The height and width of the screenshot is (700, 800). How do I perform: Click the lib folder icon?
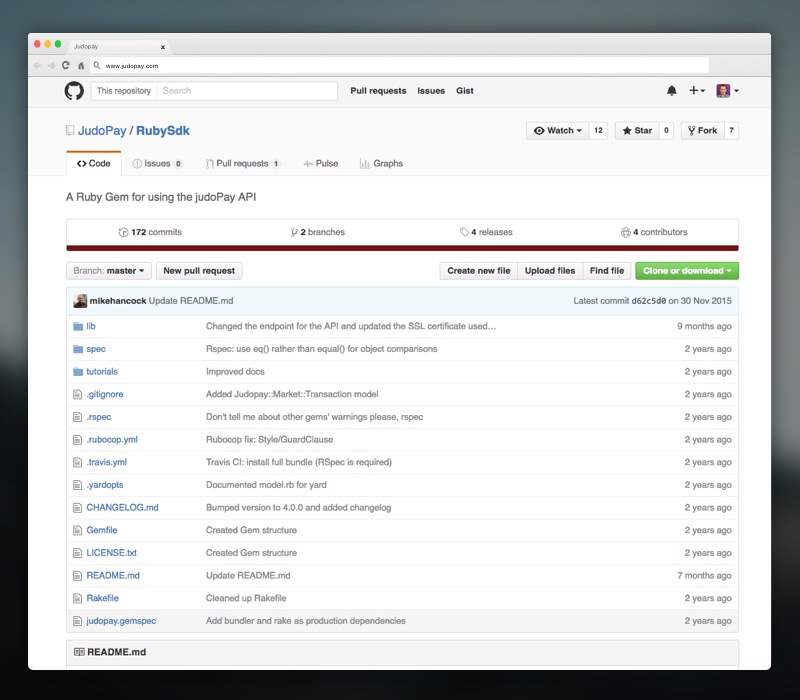tap(78, 327)
